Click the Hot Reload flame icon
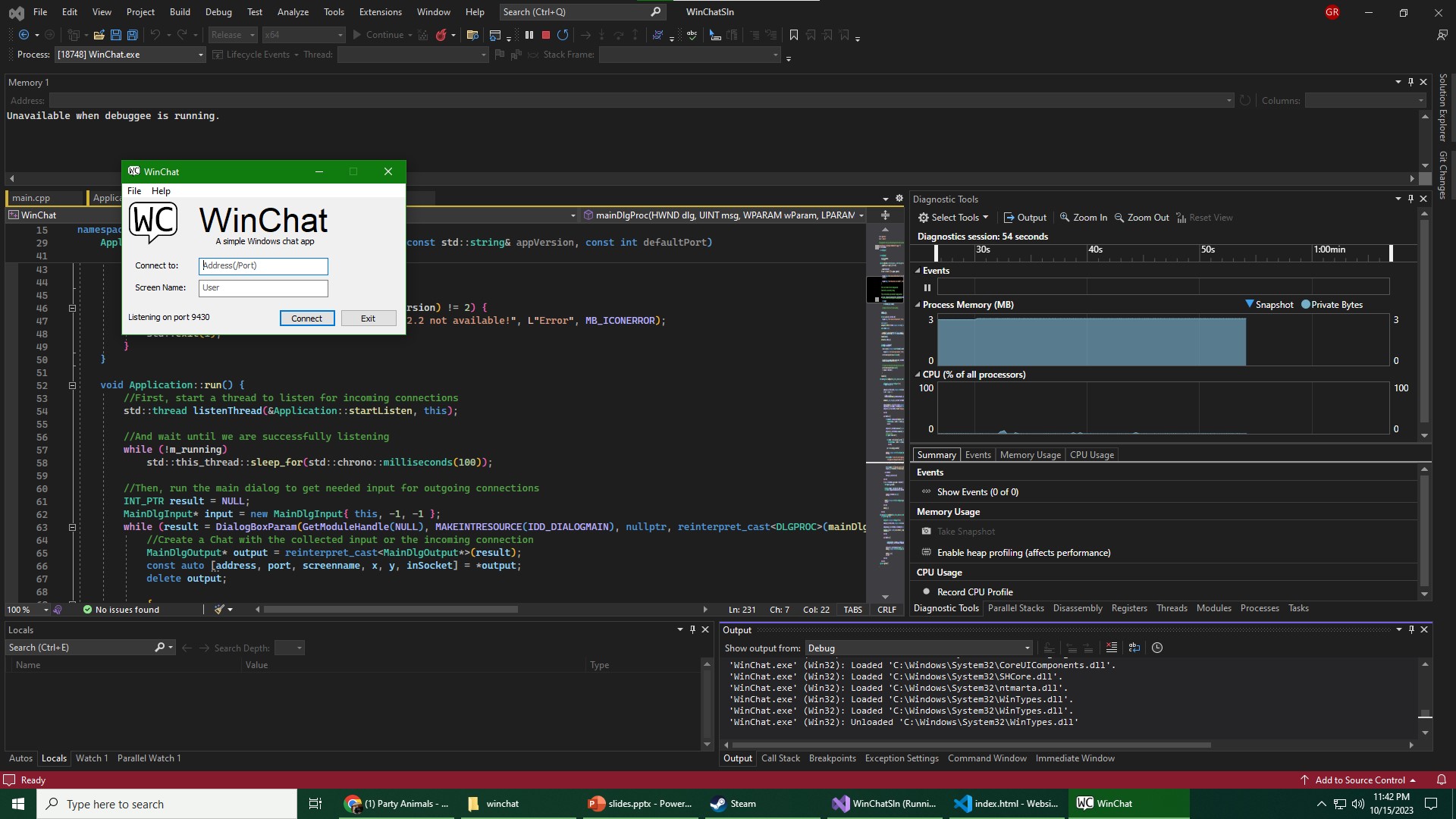 pos(441,35)
